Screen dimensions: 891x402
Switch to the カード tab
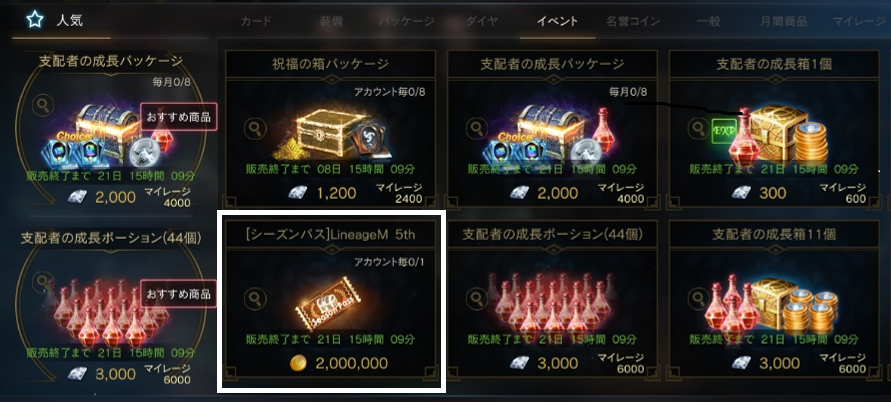point(256,22)
